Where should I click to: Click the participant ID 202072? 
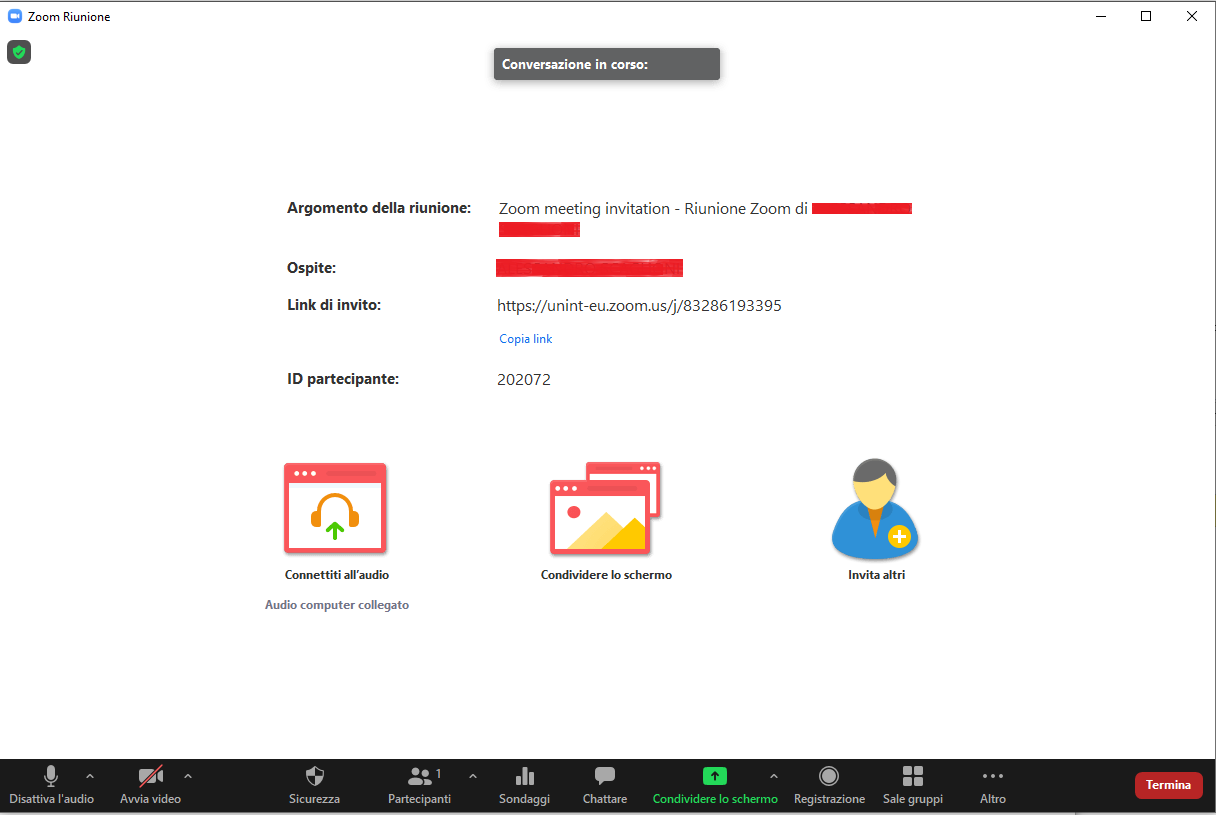(524, 380)
